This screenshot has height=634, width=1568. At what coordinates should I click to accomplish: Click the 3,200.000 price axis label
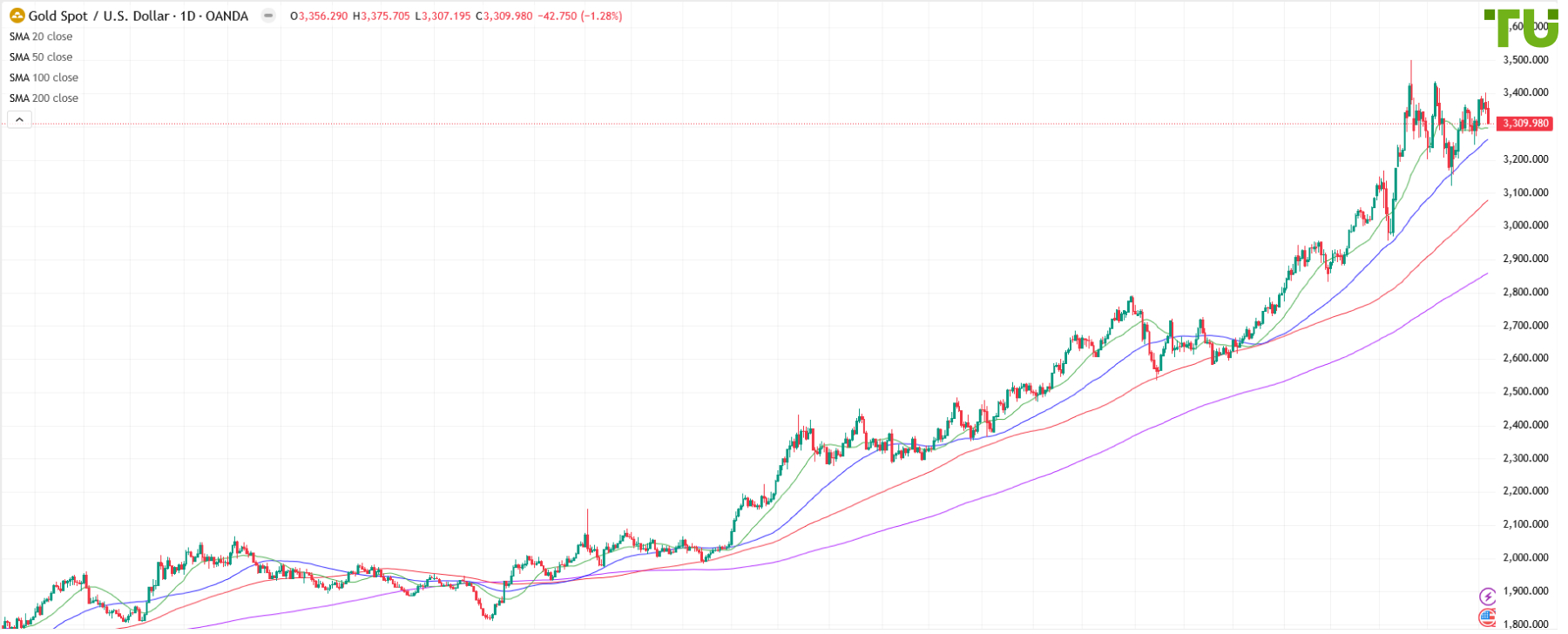[x=1525, y=159]
